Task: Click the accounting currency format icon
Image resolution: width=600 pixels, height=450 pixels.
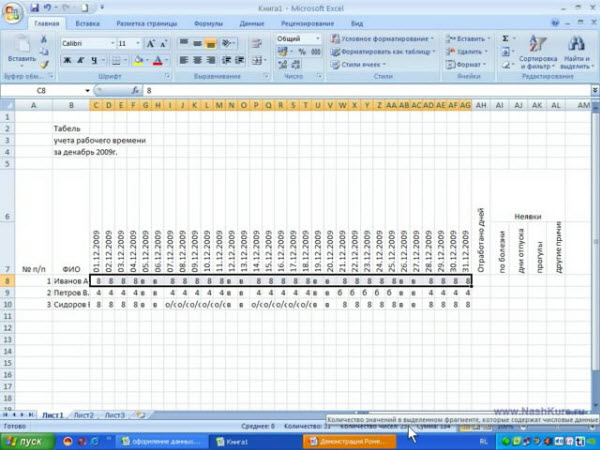Action: point(282,52)
